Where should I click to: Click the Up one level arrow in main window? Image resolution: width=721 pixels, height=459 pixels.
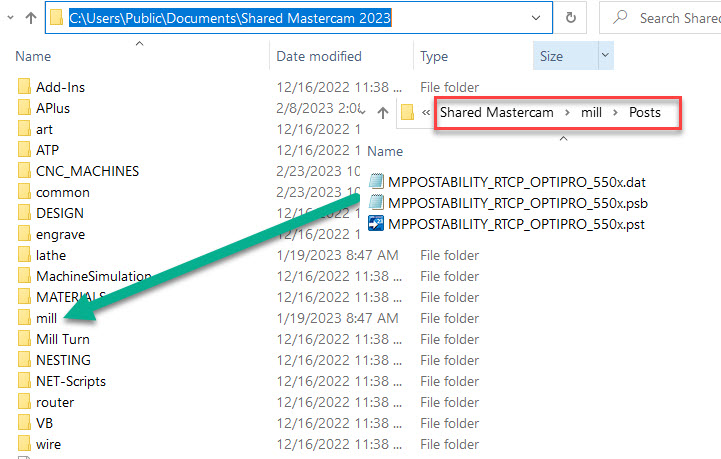(x=31, y=18)
